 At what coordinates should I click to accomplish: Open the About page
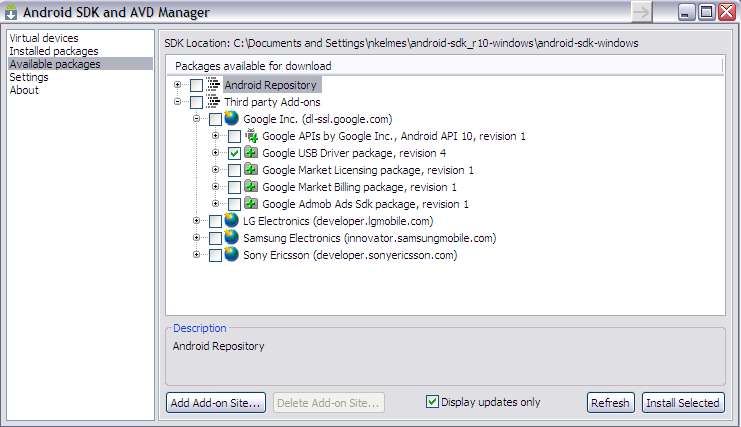[x=24, y=90]
